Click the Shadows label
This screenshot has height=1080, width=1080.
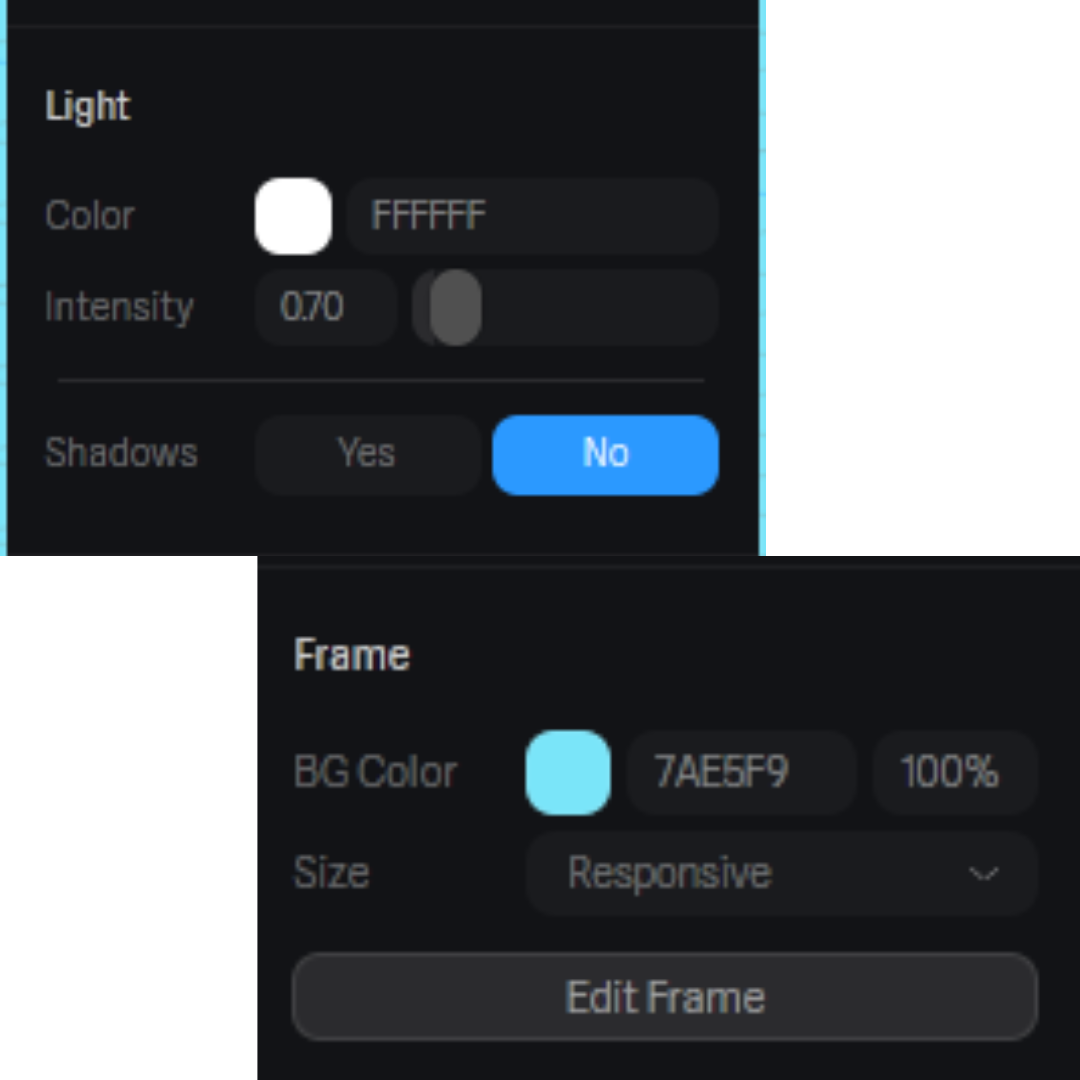click(121, 454)
